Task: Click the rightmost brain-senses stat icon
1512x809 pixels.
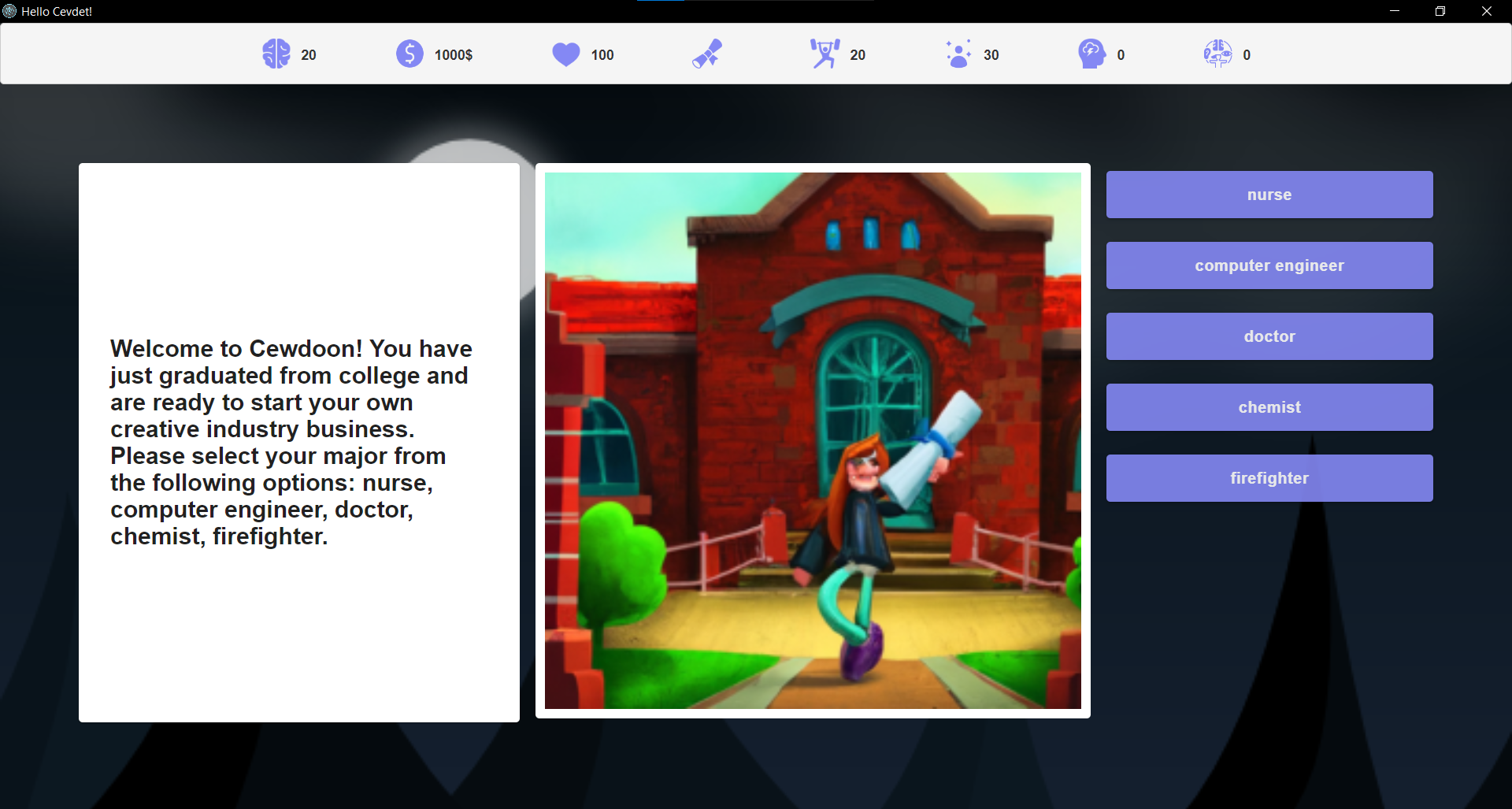Action: click(1218, 54)
